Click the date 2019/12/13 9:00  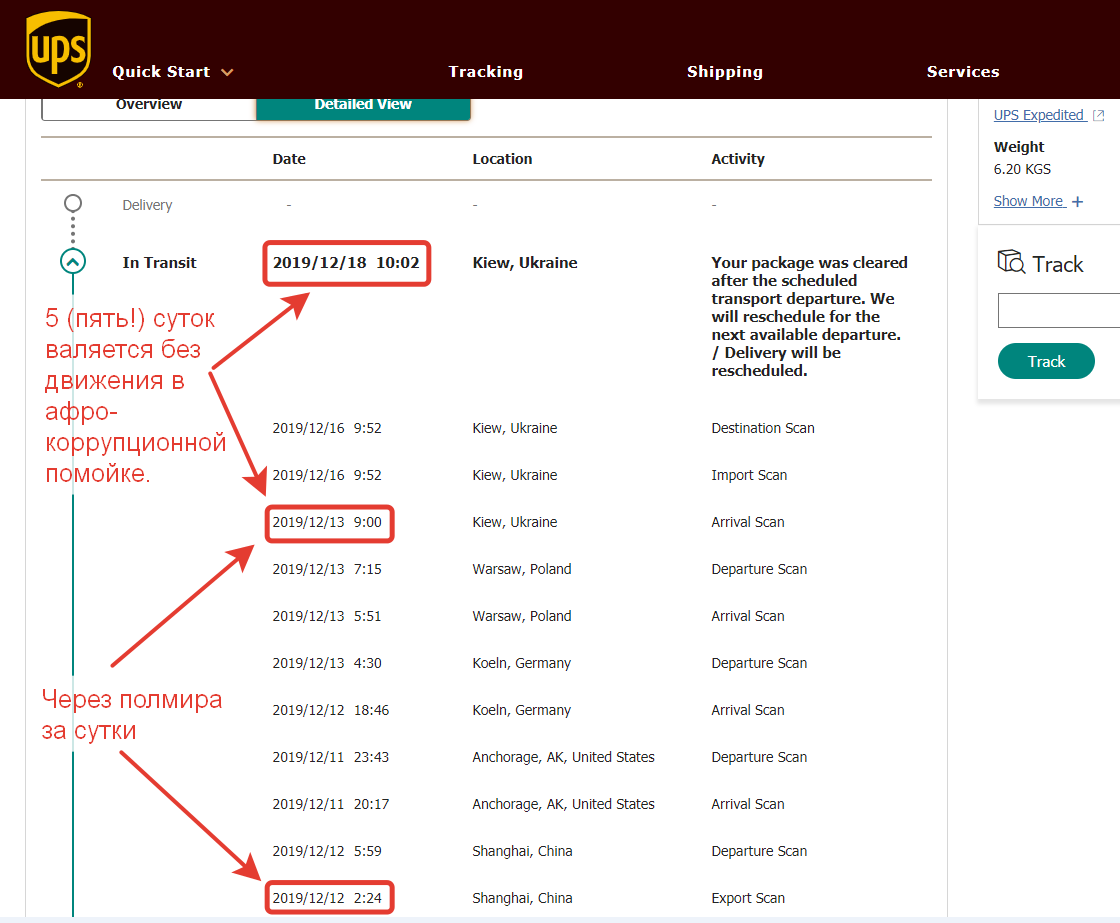327,522
